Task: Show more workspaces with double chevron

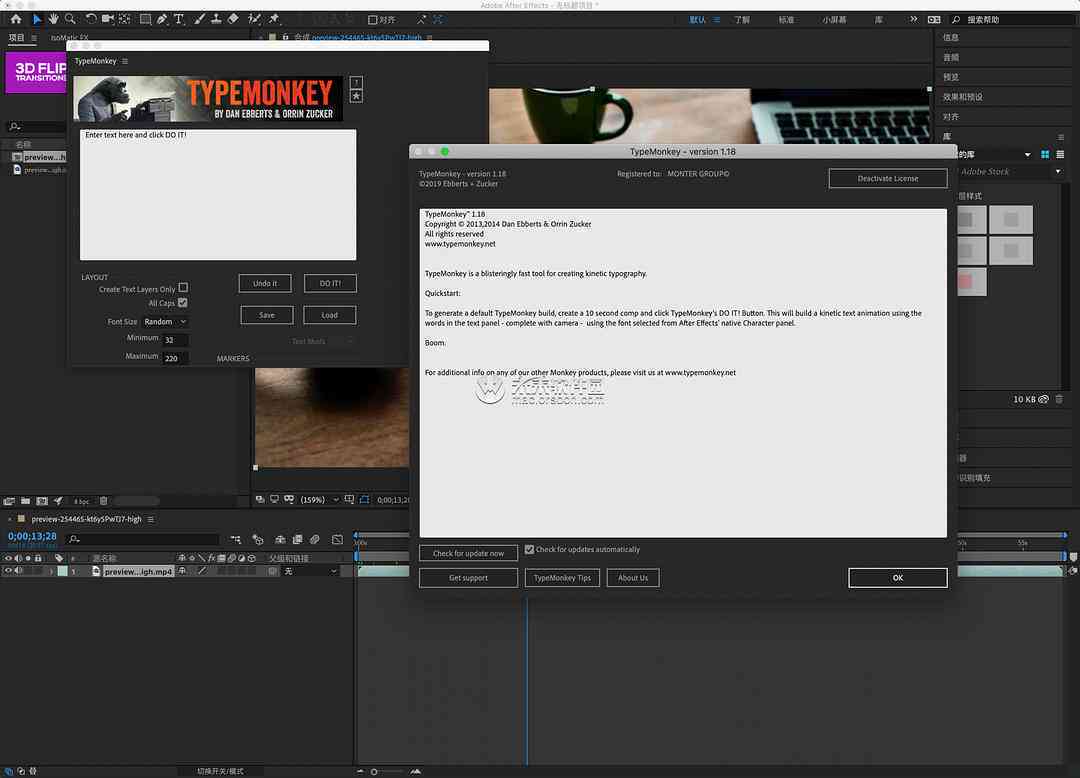Action: pyautogui.click(x=913, y=19)
